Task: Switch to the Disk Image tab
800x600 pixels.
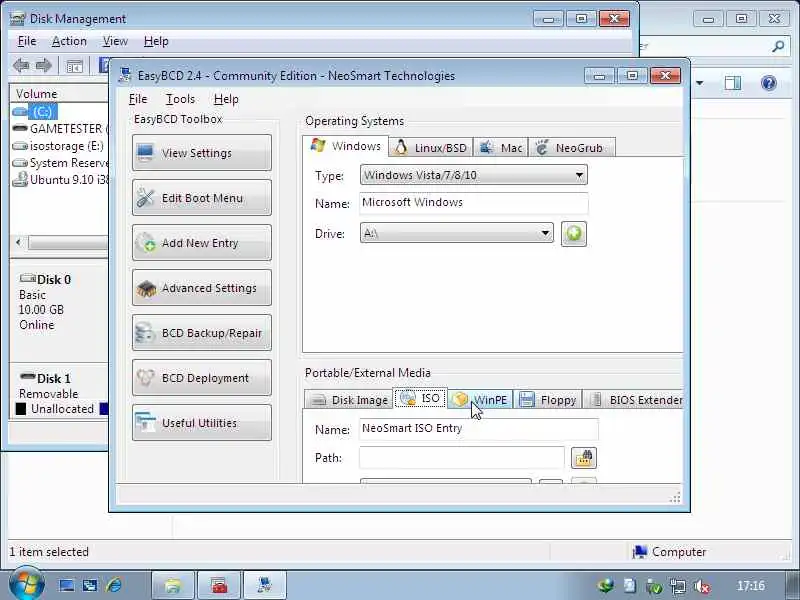Action: point(349,400)
